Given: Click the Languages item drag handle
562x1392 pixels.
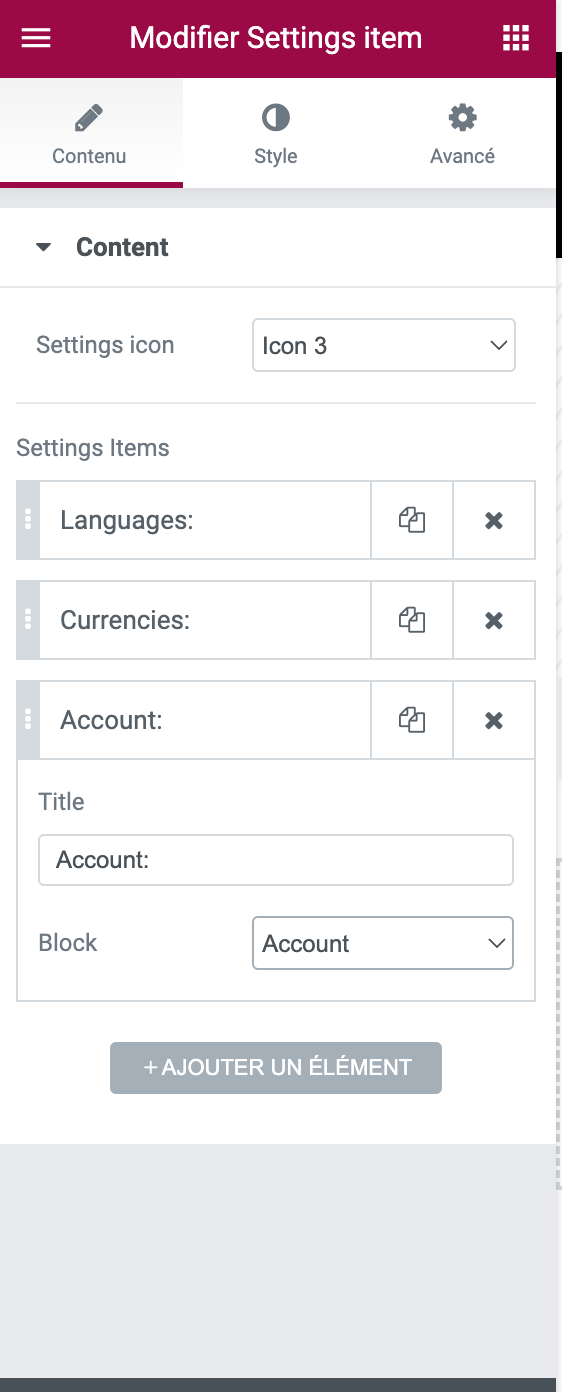Looking at the screenshot, I should [x=28, y=520].
